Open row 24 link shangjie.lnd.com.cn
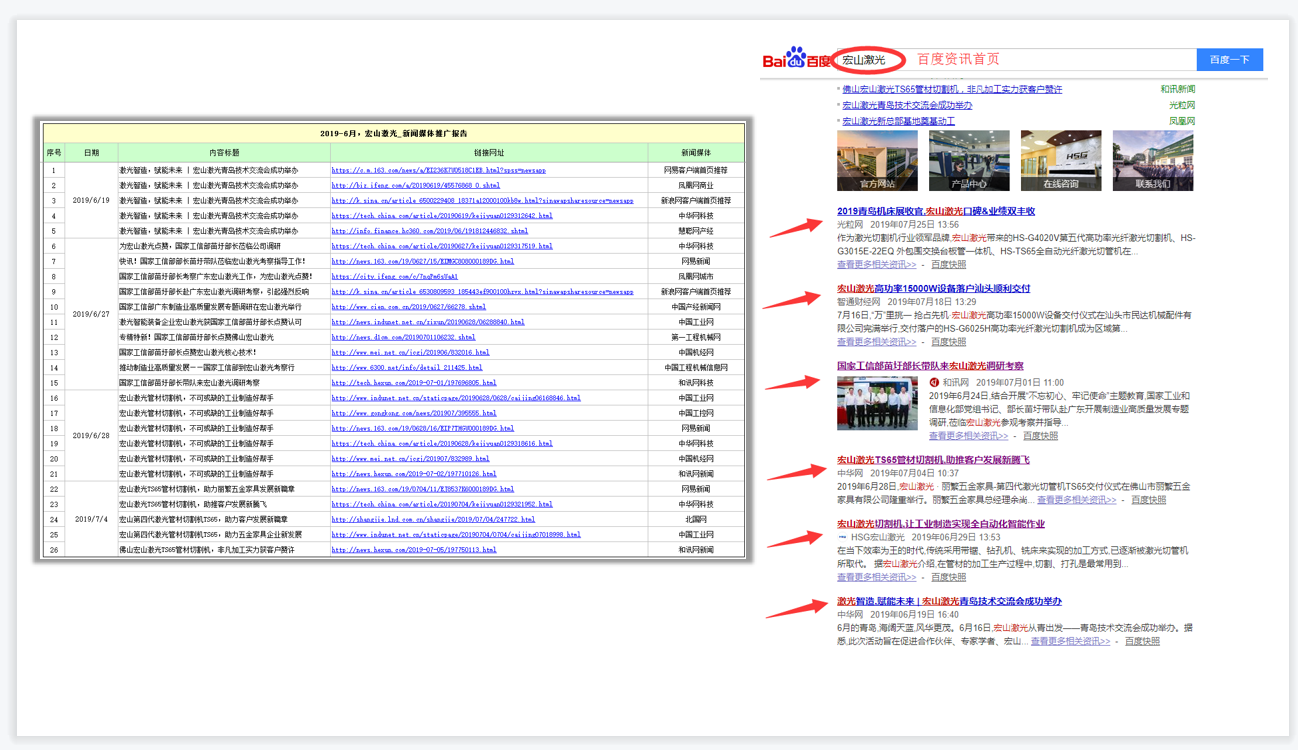 pyautogui.click(x=432, y=519)
